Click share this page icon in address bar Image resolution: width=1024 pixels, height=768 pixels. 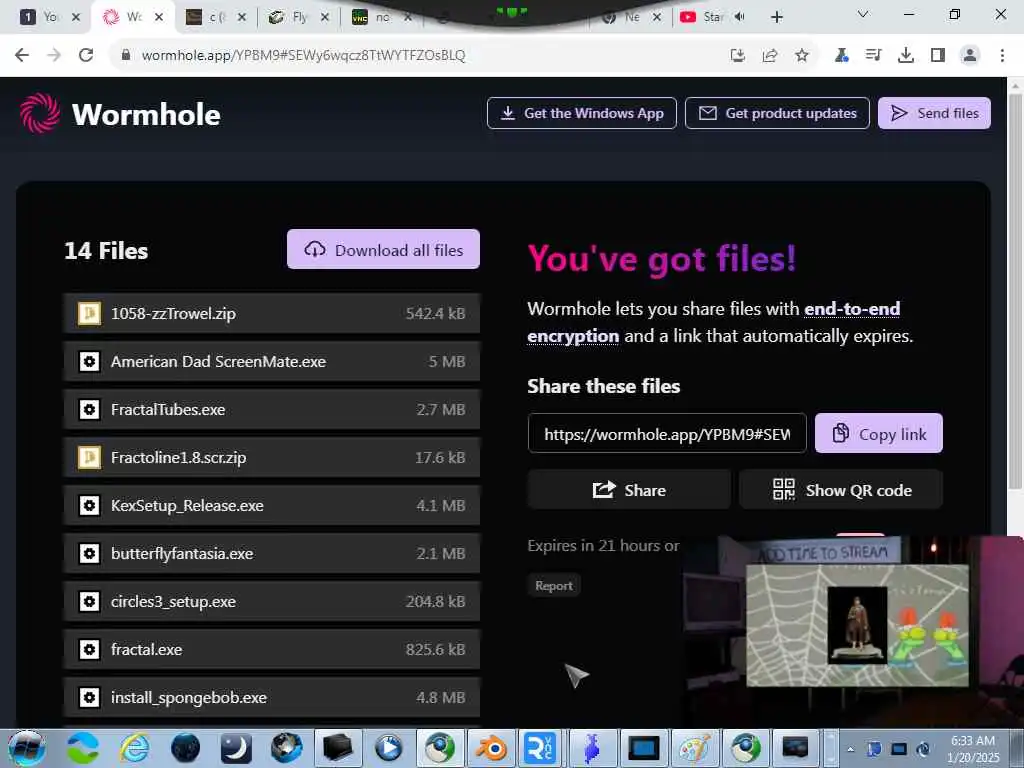[x=770, y=56]
